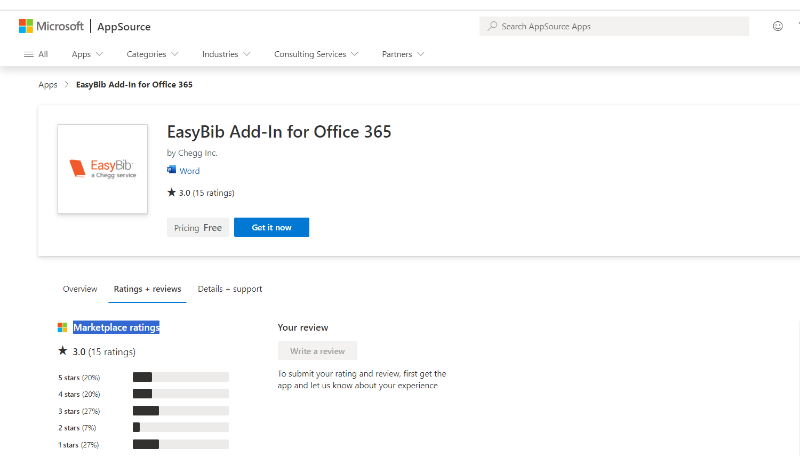Click the EasyBib app logo thumbnail
800x456 pixels.
(102, 168)
